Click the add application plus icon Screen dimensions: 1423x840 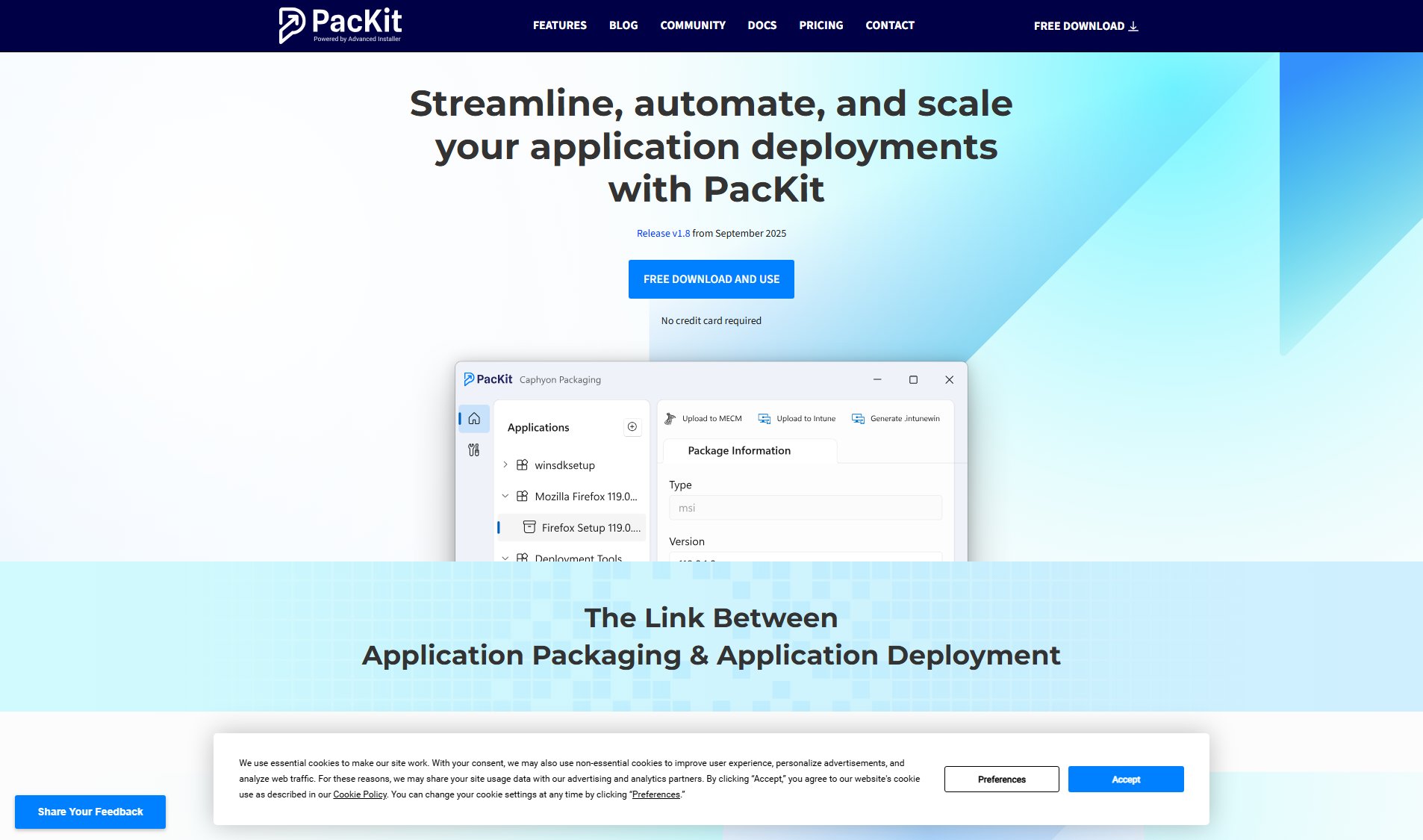(632, 427)
